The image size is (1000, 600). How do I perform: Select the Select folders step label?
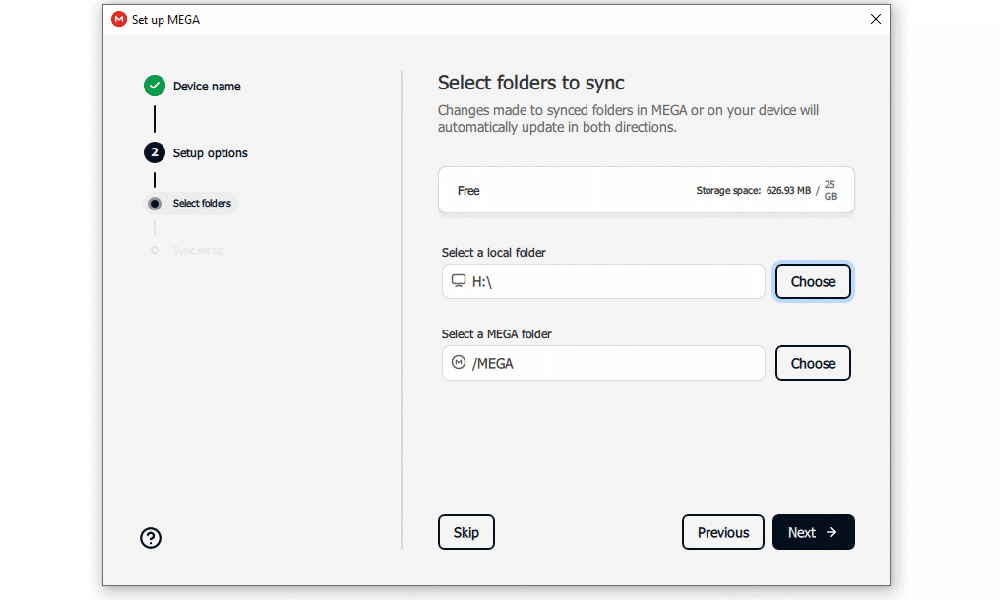click(201, 204)
